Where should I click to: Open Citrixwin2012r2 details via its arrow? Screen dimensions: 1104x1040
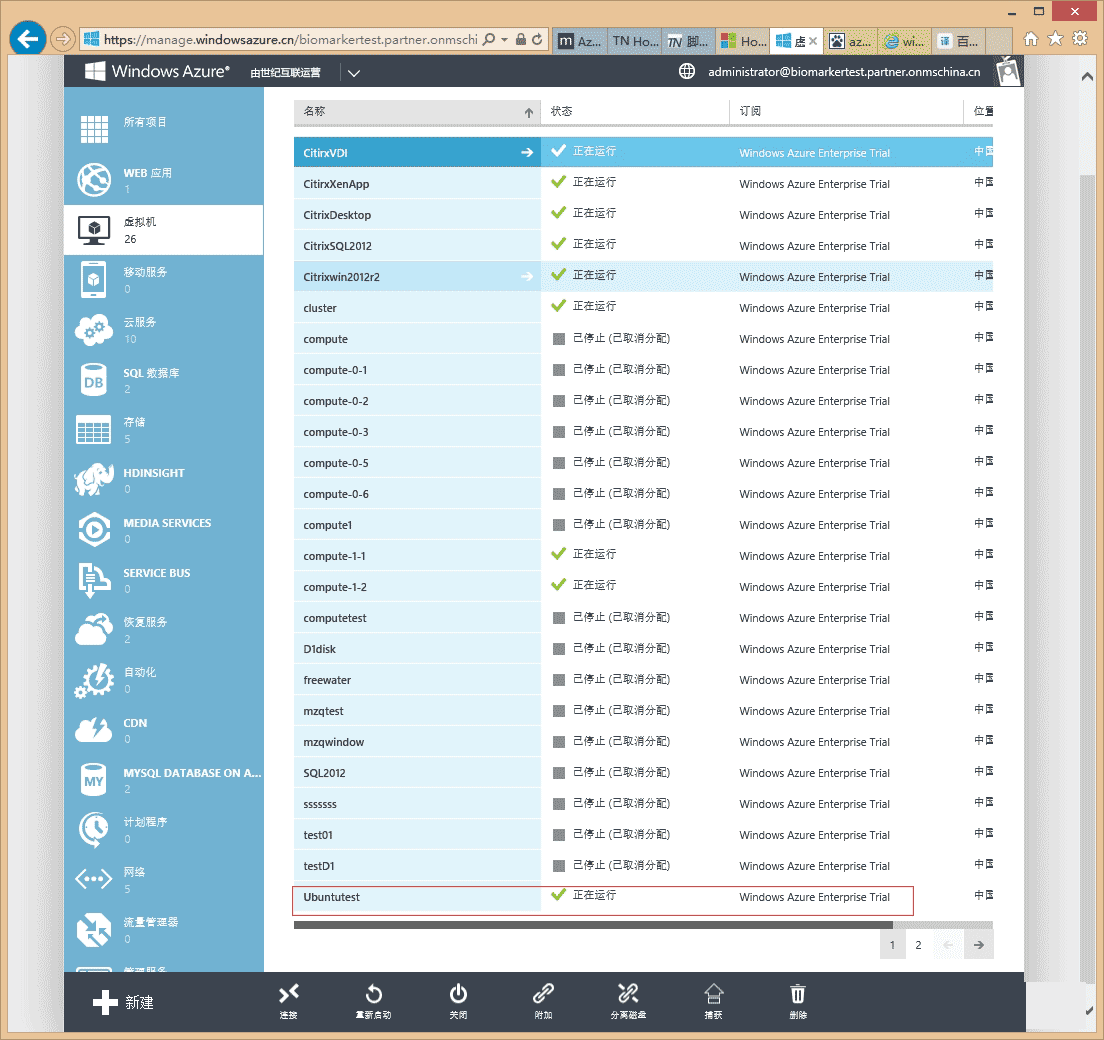pos(527,277)
